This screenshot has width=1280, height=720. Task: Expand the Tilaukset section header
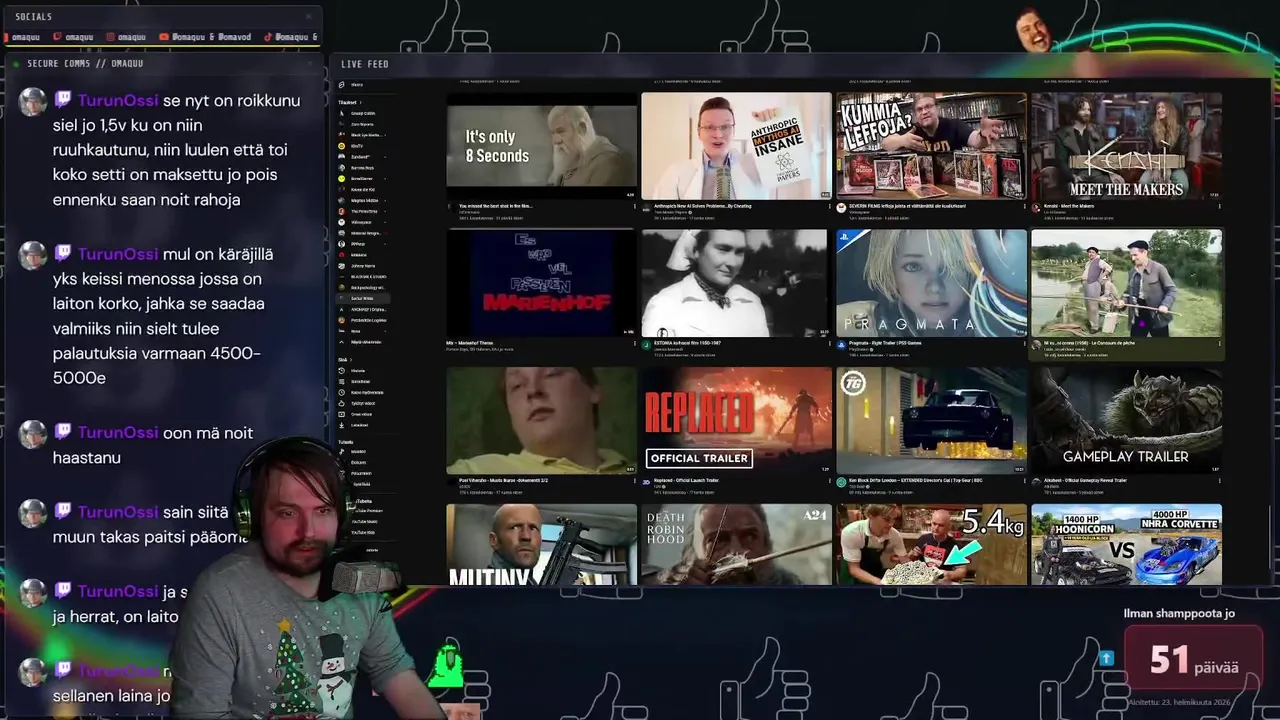(x=350, y=102)
